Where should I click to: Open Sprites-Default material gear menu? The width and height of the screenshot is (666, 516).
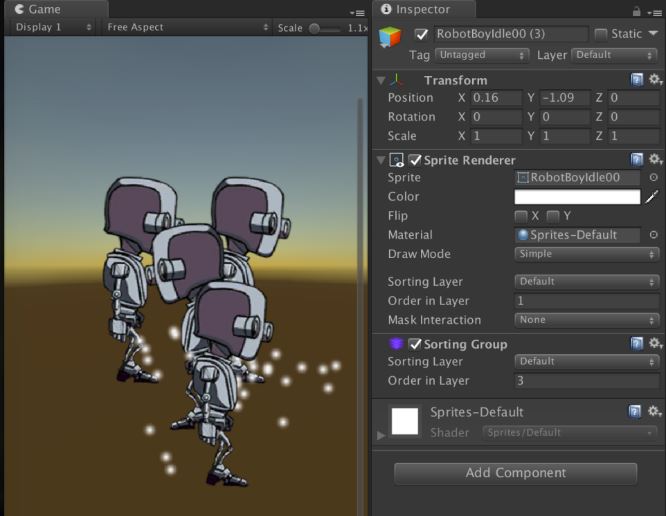655,412
